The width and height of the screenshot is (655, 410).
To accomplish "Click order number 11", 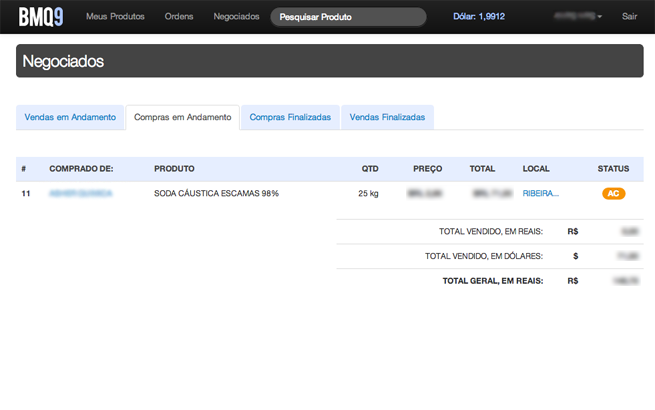I will click(x=26, y=194).
